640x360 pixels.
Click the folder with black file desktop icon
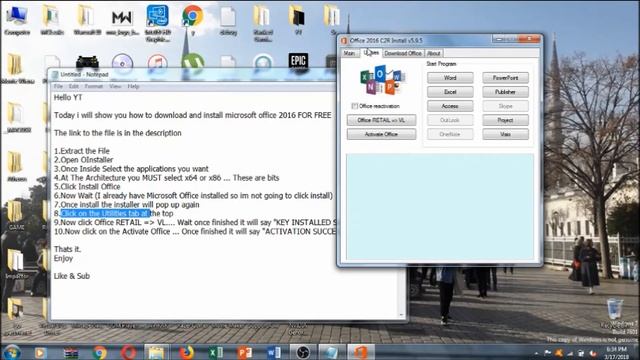tap(298, 20)
